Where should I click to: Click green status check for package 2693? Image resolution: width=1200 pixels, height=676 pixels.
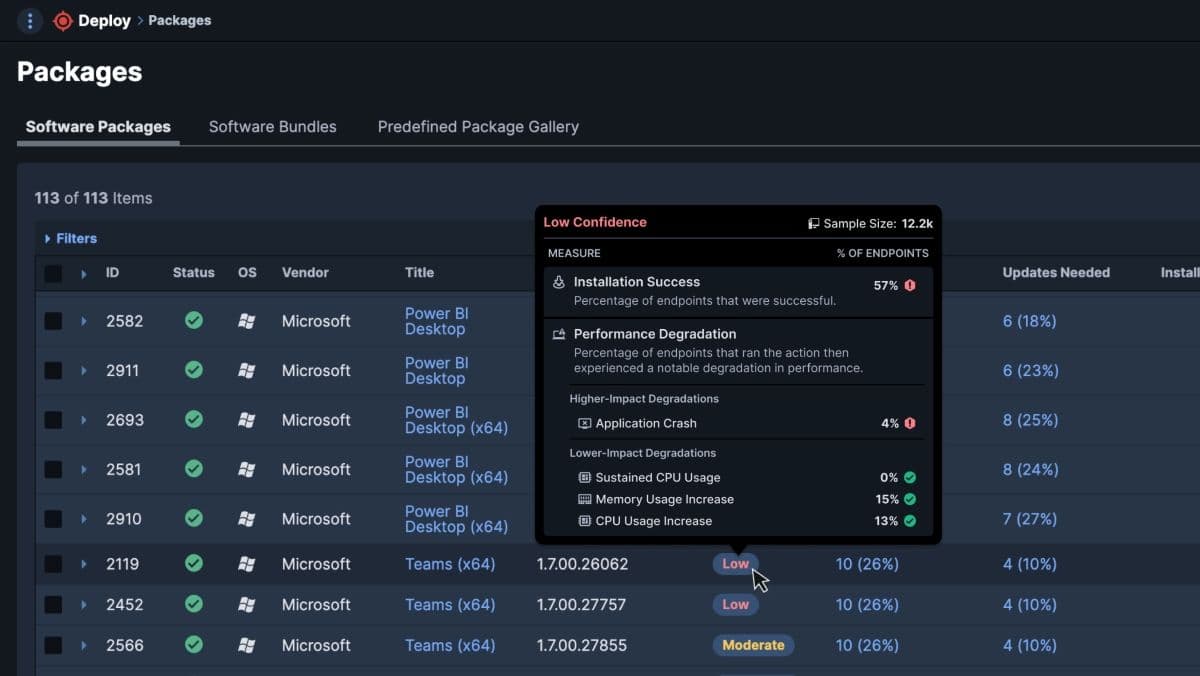[x=194, y=420]
